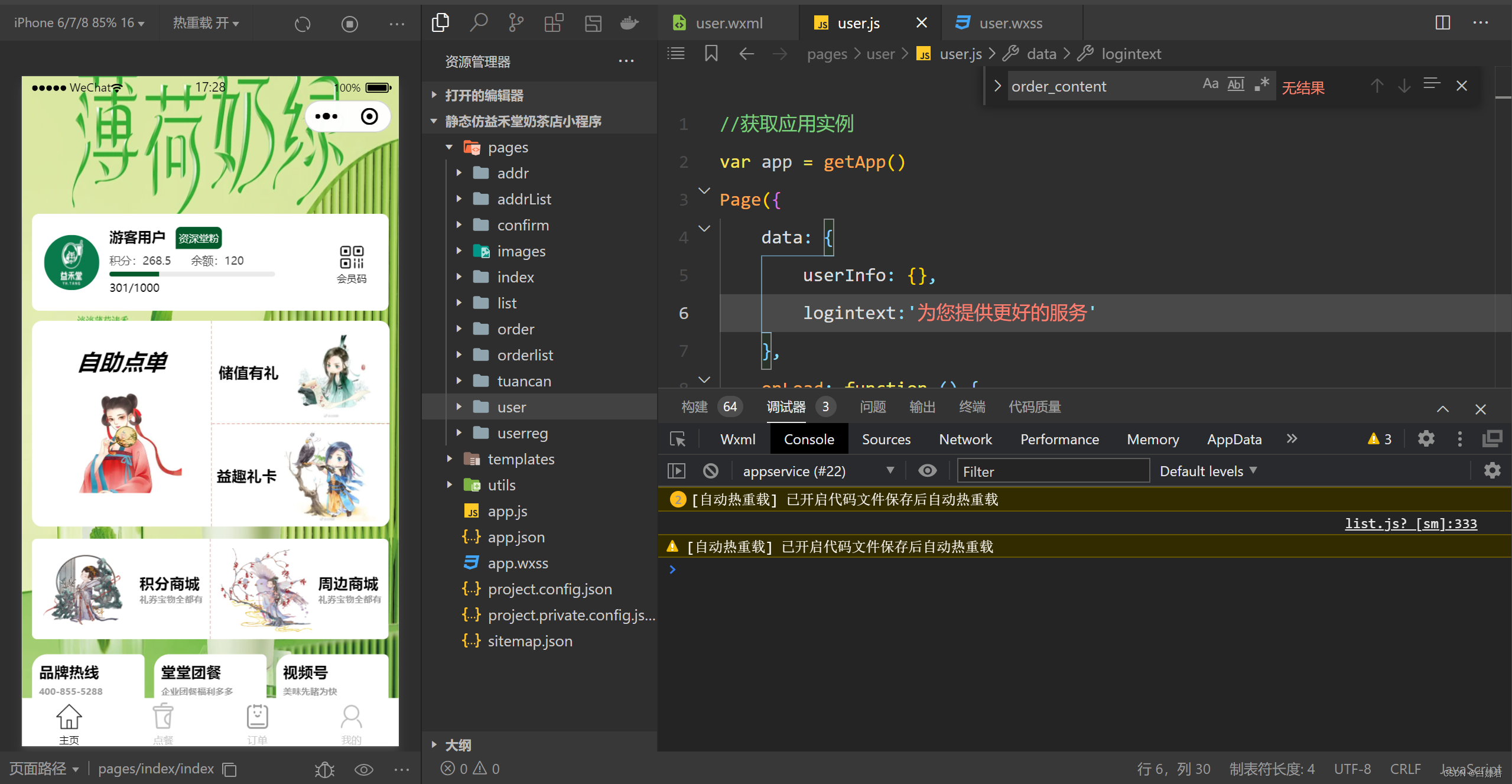This screenshot has height=784, width=1512.
Task: Toggle Match Whole Word option
Action: click(1236, 84)
